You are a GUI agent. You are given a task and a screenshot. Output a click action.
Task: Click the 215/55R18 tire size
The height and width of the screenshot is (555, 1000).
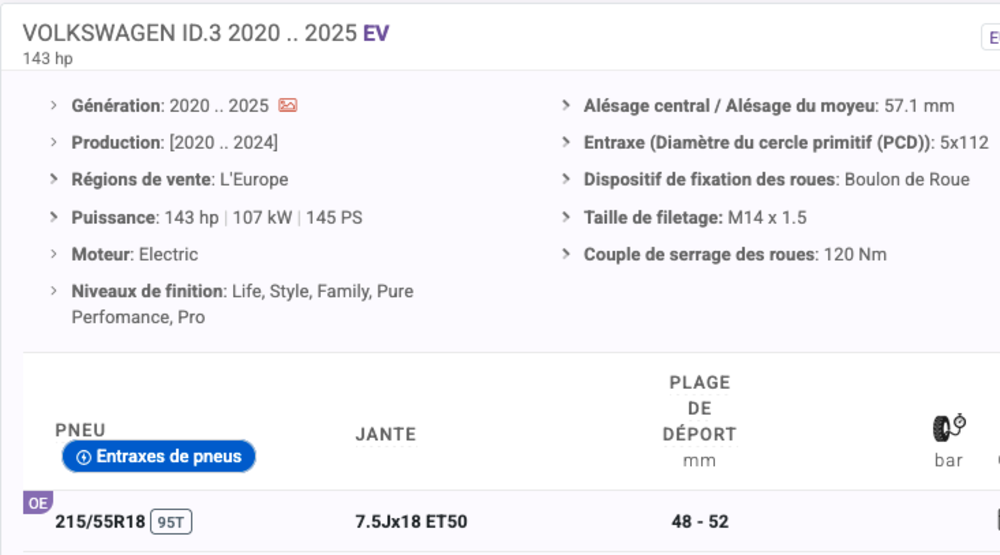coord(100,521)
